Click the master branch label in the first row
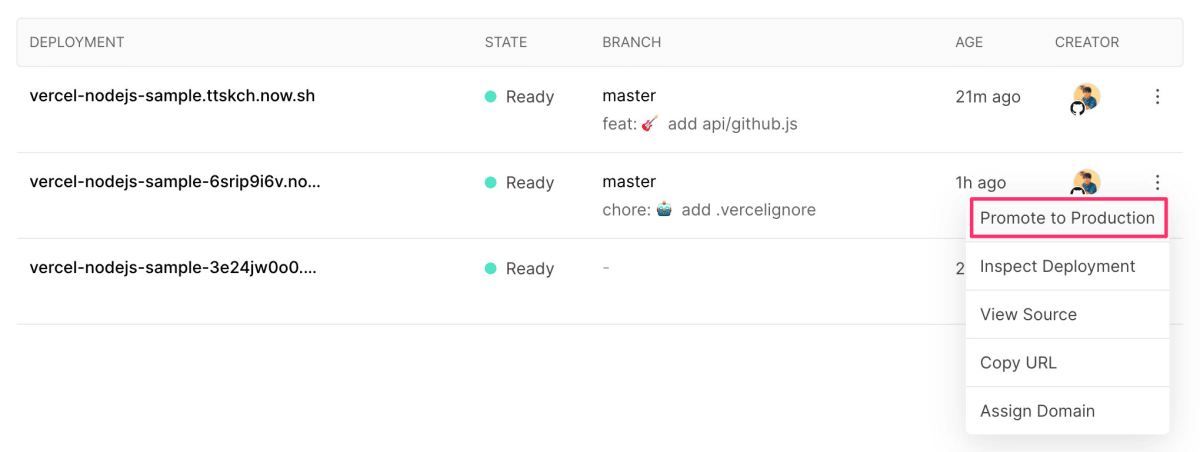The width and height of the screenshot is (1200, 452). [629, 96]
